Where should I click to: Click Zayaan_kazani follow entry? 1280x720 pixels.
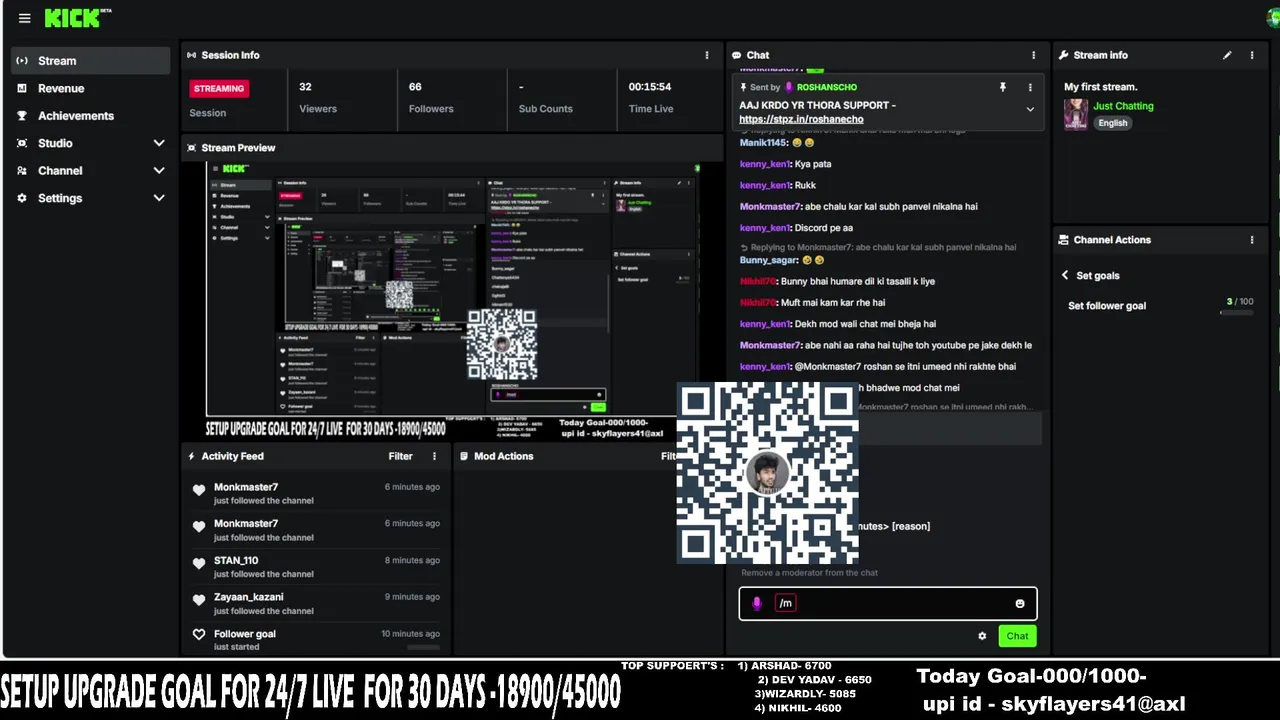[x=316, y=604]
